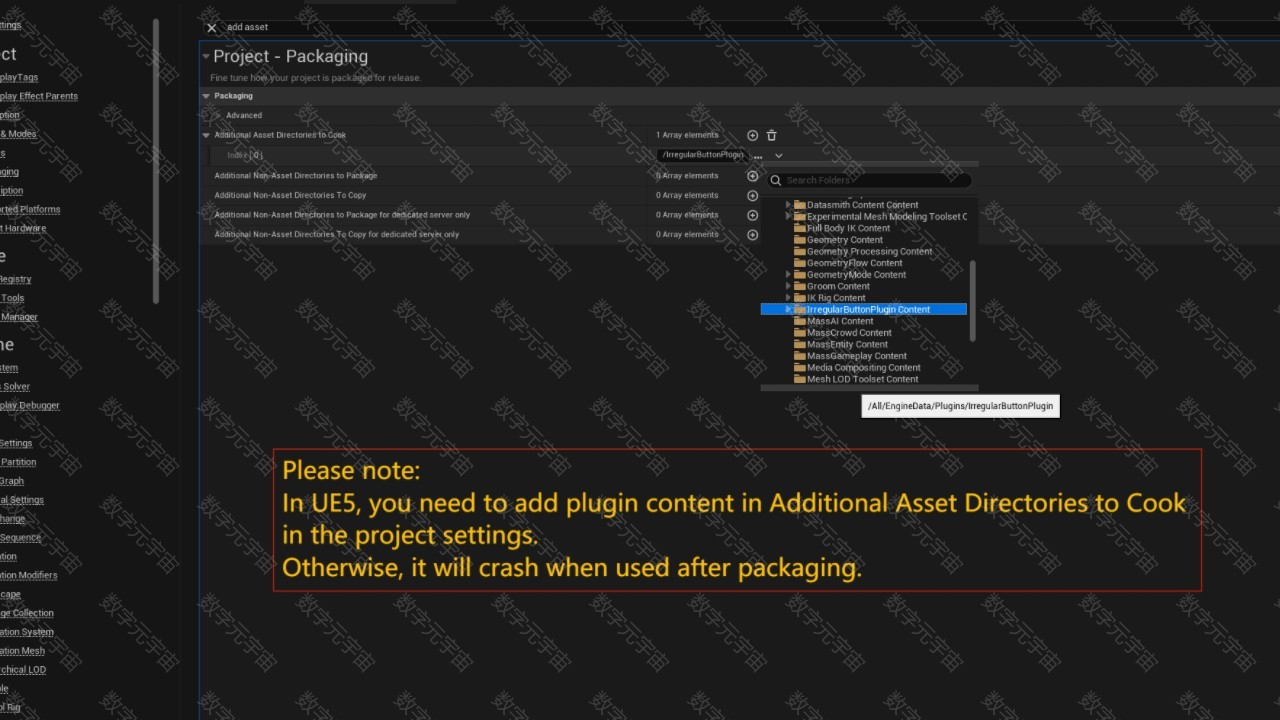1280x720 pixels.
Task: Select the Geometry Content folder icon
Action: click(x=800, y=240)
